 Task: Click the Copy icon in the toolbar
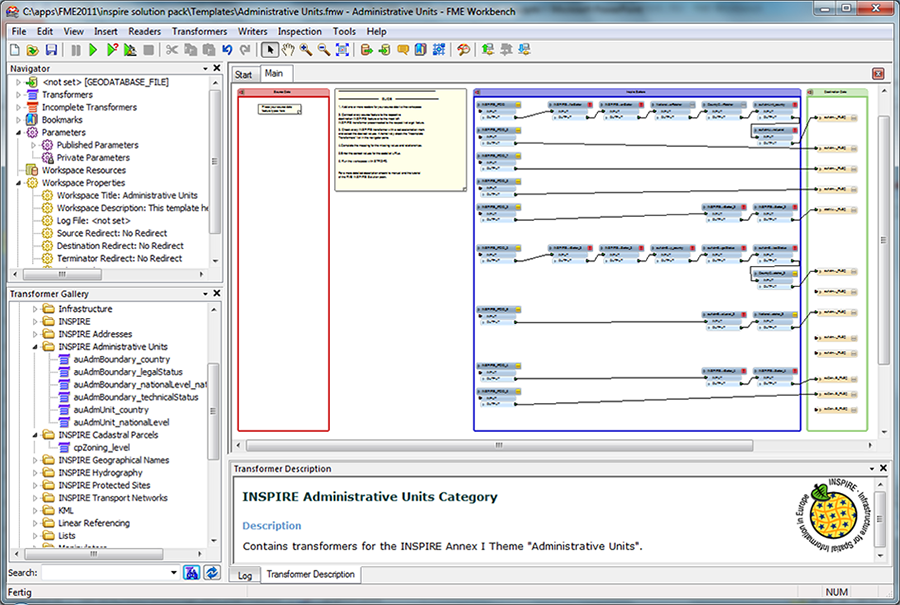point(191,51)
